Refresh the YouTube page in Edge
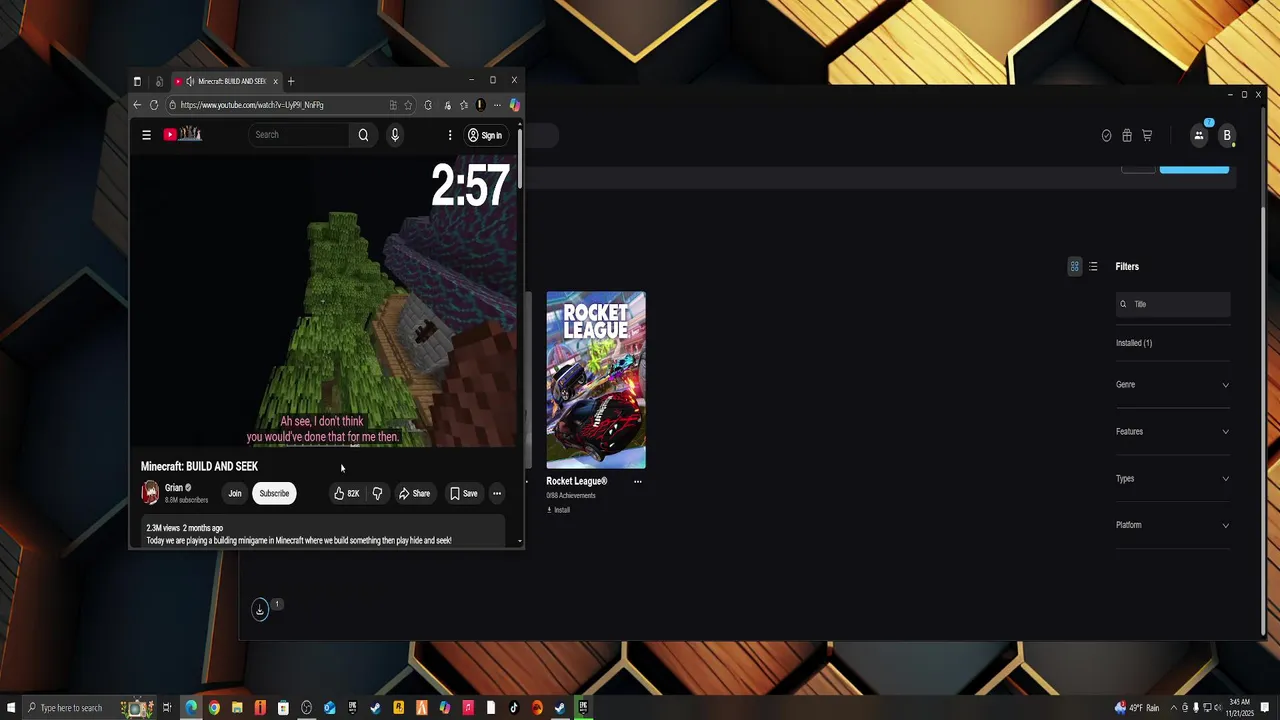1280x720 pixels. coord(154,105)
